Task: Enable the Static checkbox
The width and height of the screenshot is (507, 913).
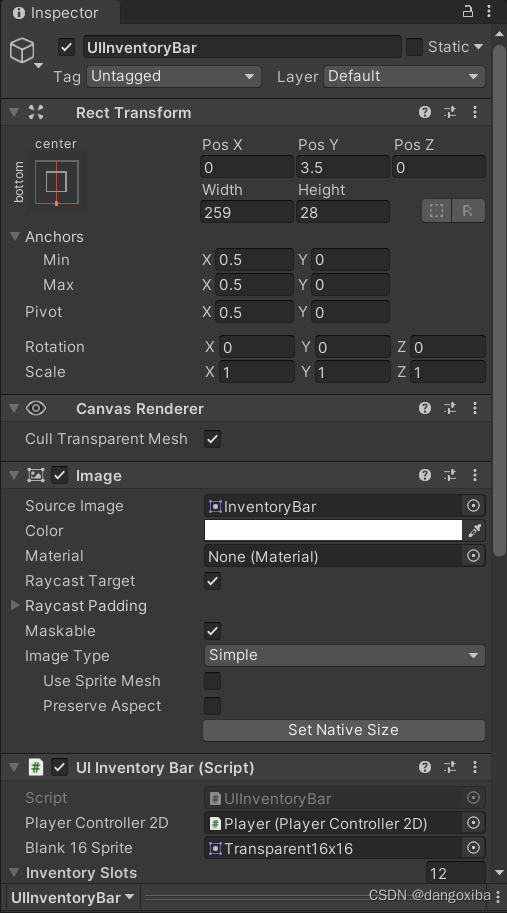Action: (x=414, y=47)
